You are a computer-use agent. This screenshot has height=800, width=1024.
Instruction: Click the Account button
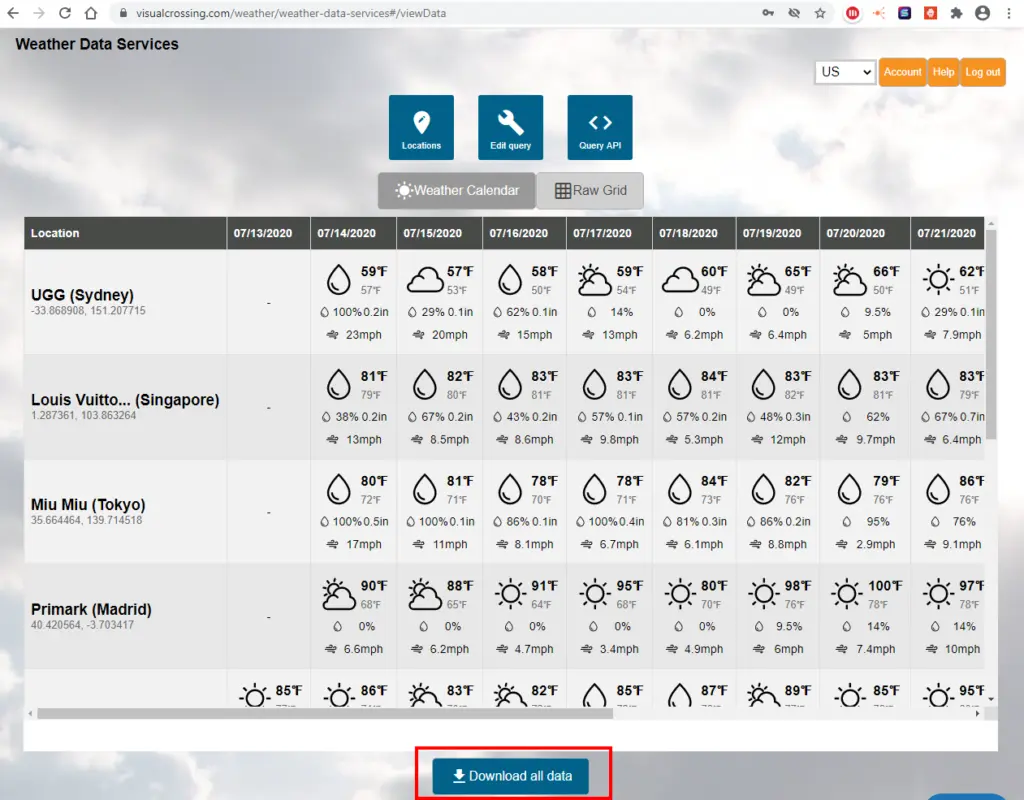coord(902,72)
